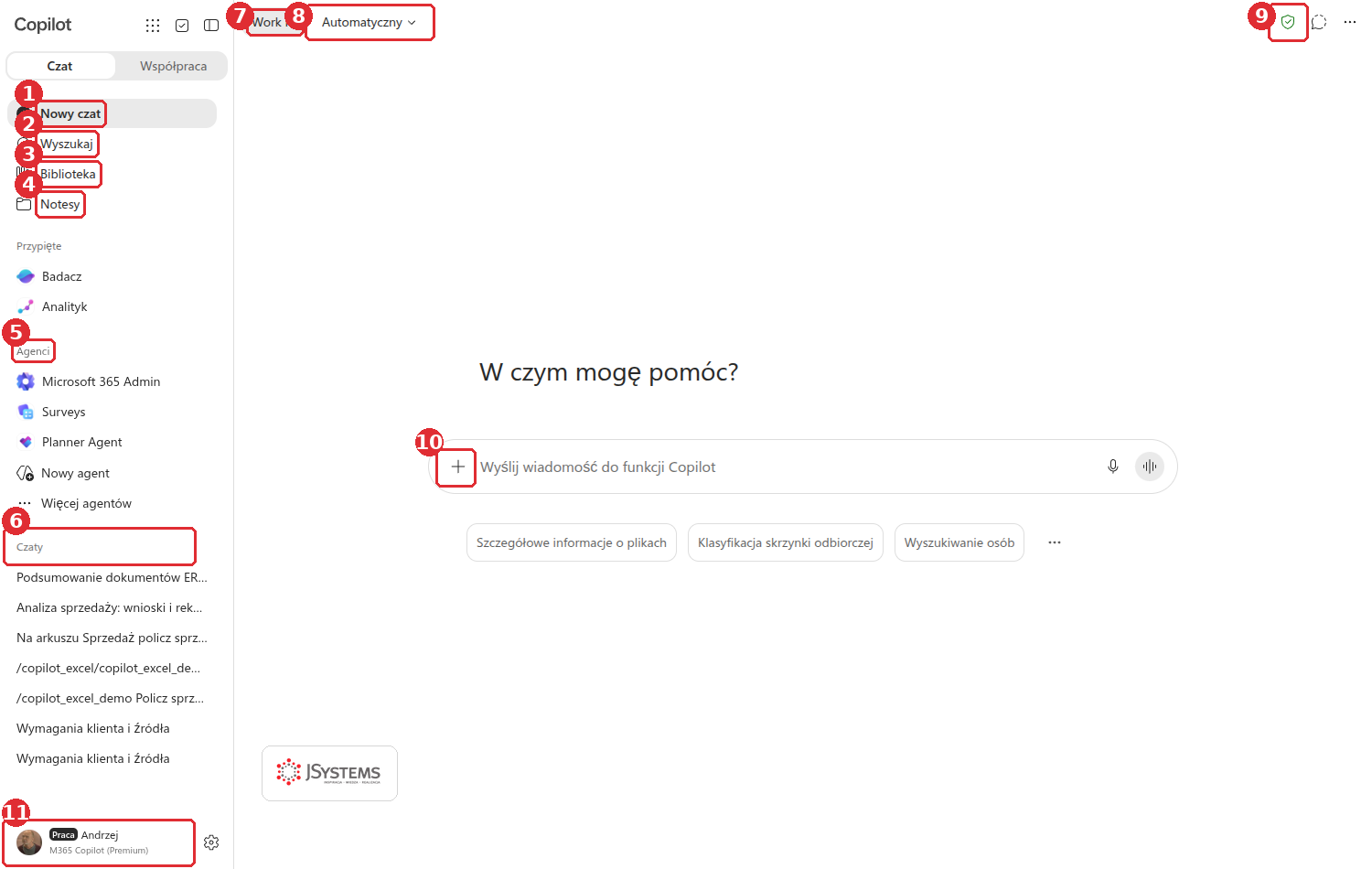Screen dimensions: 1372x869
Task: Open the top-right more options ellipsis
Action: click(1350, 22)
